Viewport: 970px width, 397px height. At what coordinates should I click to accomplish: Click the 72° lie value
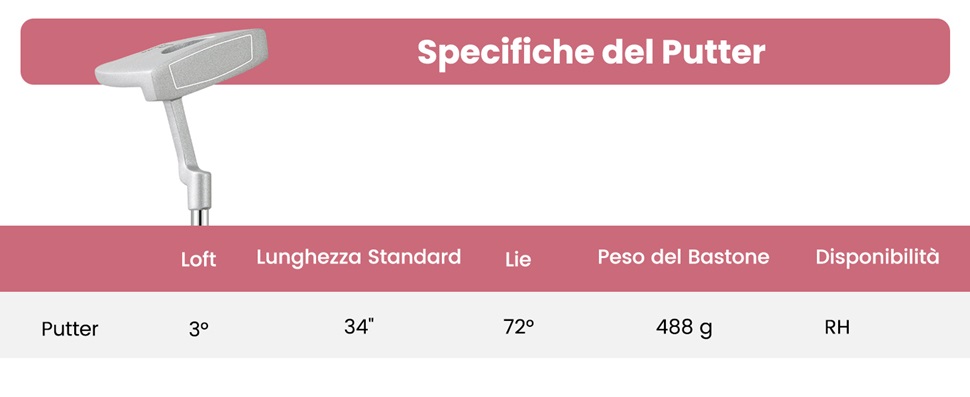click(x=518, y=326)
